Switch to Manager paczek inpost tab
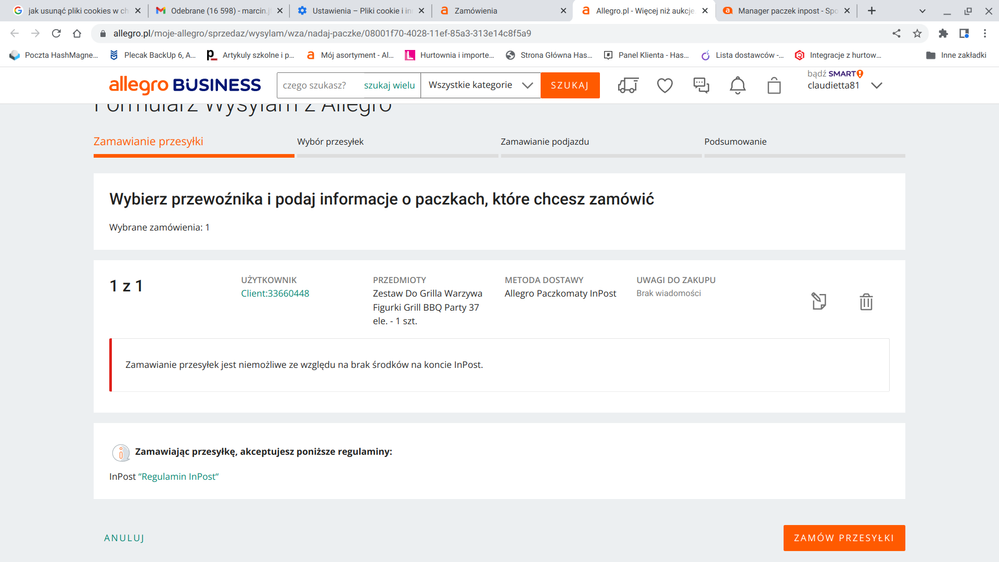The image size is (999, 562). pyautogui.click(x=786, y=11)
